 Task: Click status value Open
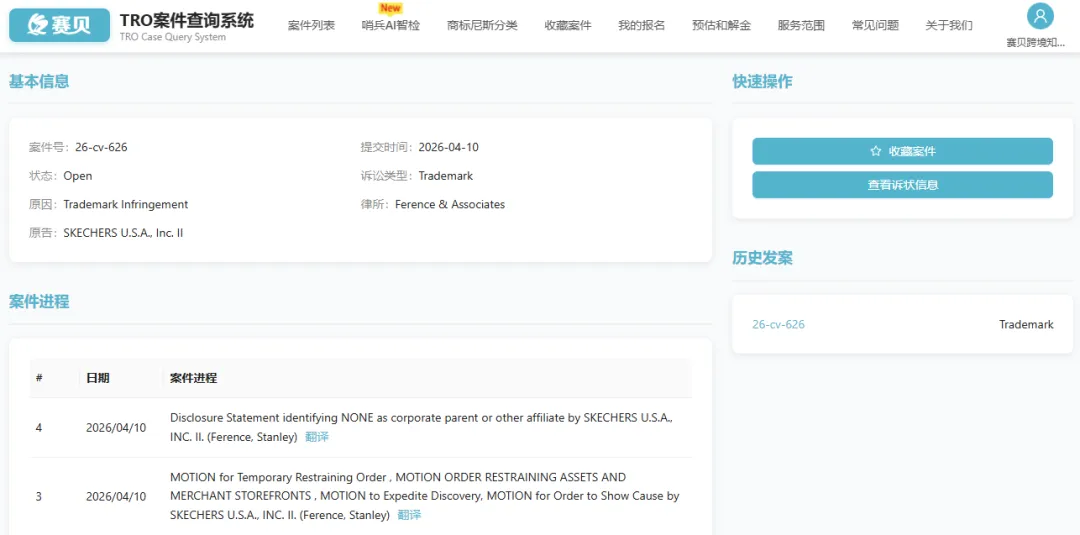coord(78,176)
